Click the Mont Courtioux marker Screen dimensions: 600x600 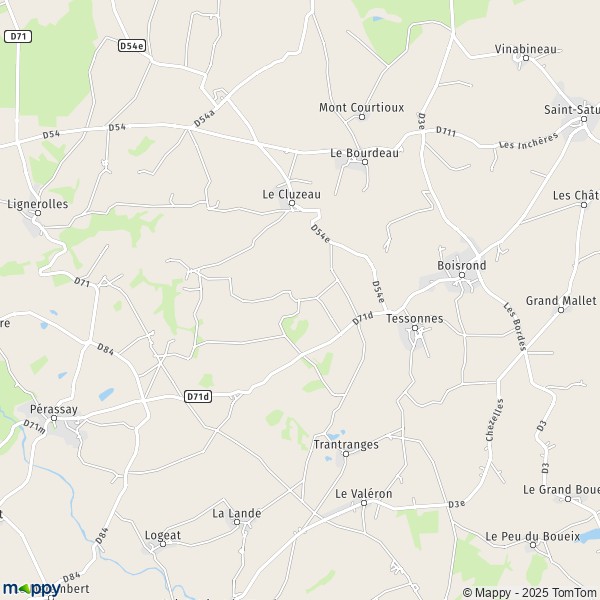pyautogui.click(x=362, y=117)
